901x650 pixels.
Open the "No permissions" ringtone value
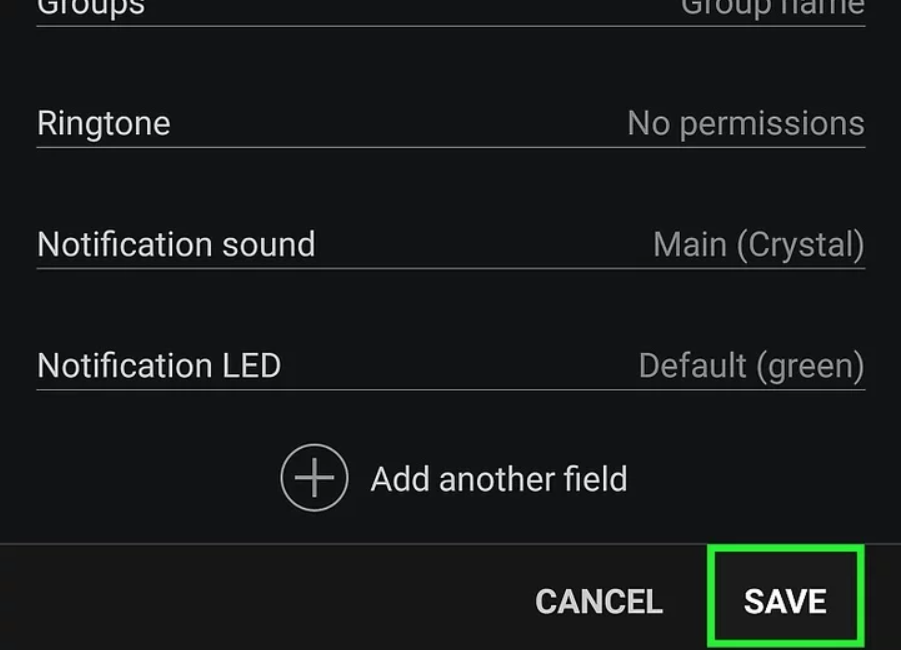tap(745, 124)
